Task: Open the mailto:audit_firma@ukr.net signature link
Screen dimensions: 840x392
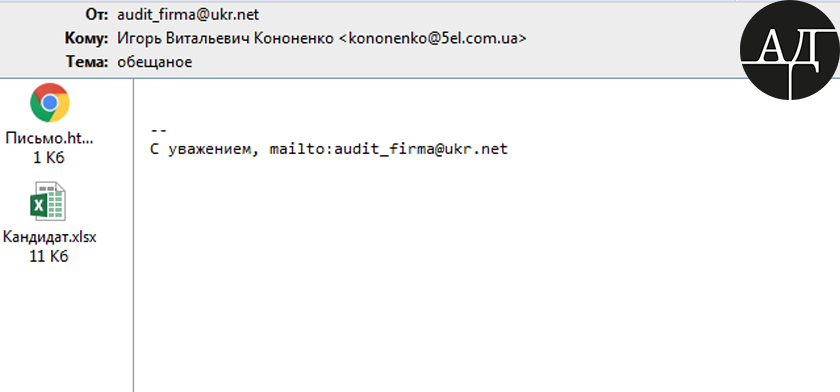Action: 388,149
